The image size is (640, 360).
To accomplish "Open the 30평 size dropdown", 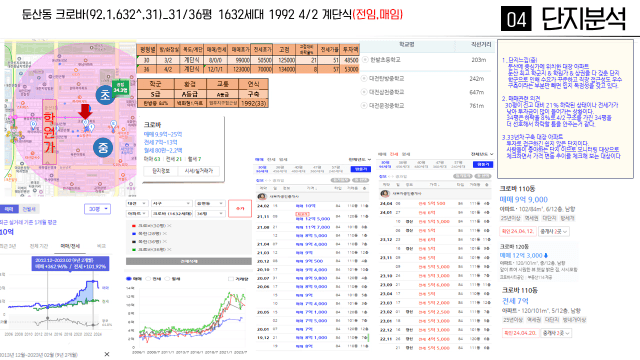I will (97, 209).
